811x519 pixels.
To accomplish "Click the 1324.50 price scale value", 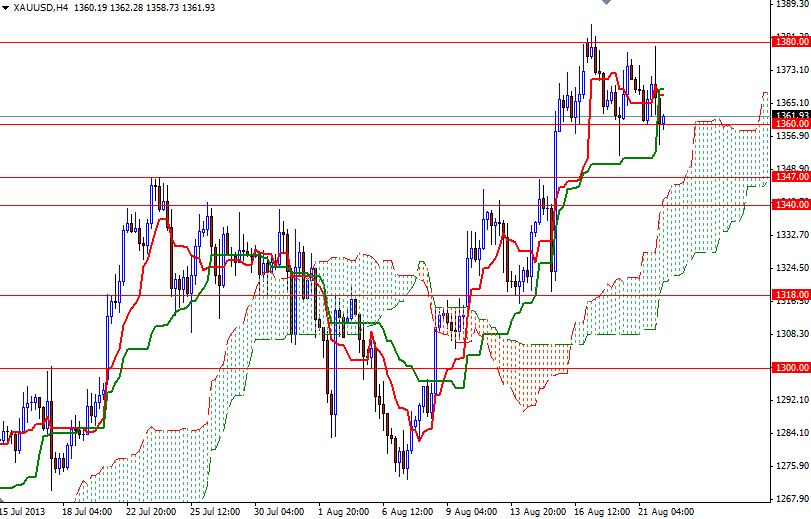I will click(793, 268).
